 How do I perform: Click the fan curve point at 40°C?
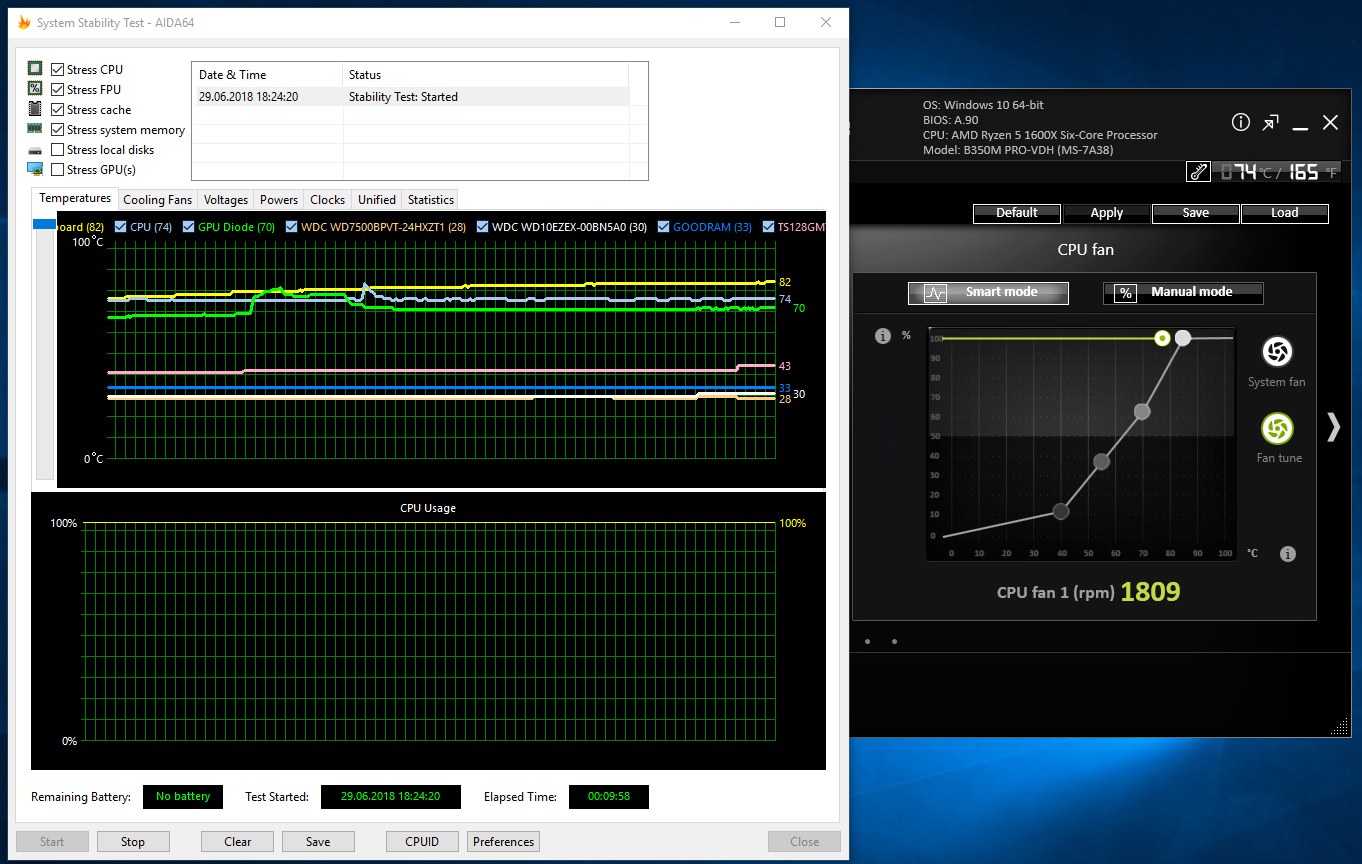pyautogui.click(x=1061, y=512)
